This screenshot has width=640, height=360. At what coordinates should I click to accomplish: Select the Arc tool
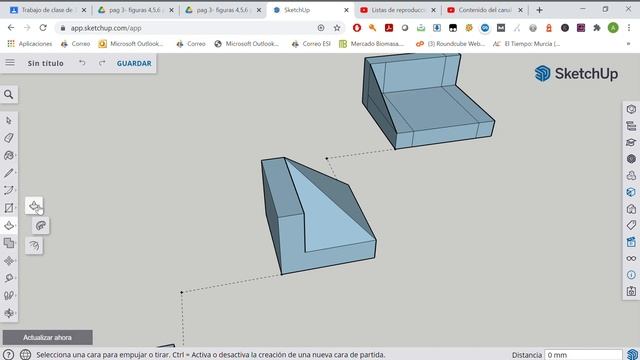[x=9, y=191]
